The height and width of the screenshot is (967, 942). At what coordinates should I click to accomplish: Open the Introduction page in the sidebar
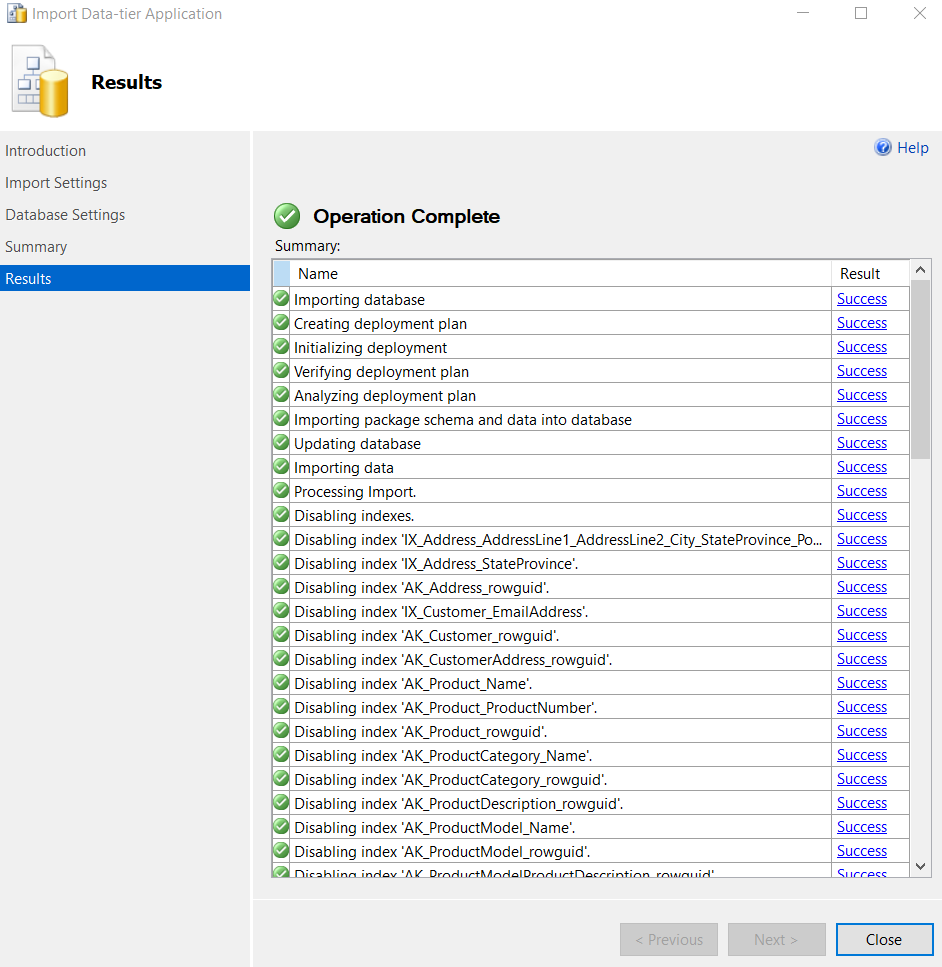click(46, 151)
